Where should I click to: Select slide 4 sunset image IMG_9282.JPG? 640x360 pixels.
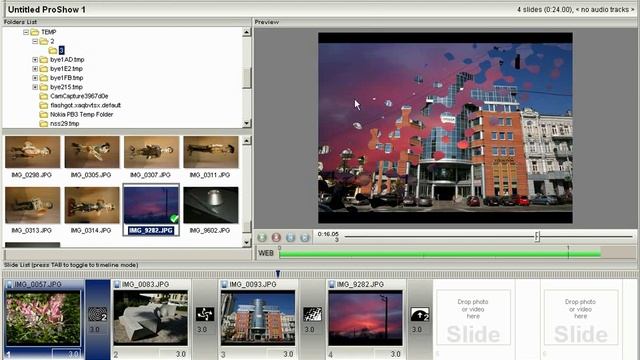[365, 318]
